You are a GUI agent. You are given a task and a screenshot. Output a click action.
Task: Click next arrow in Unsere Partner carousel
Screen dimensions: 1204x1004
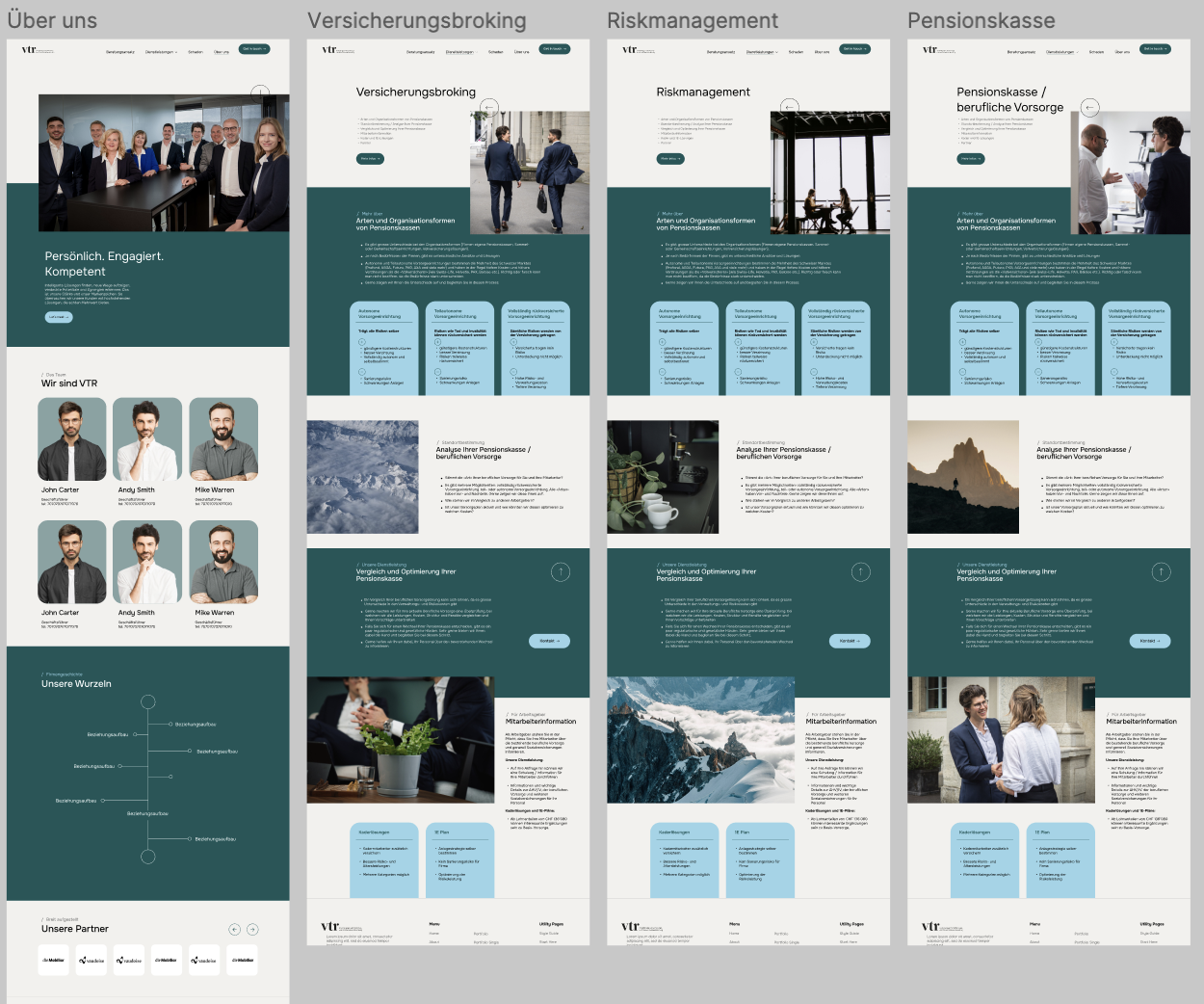[x=252, y=930]
